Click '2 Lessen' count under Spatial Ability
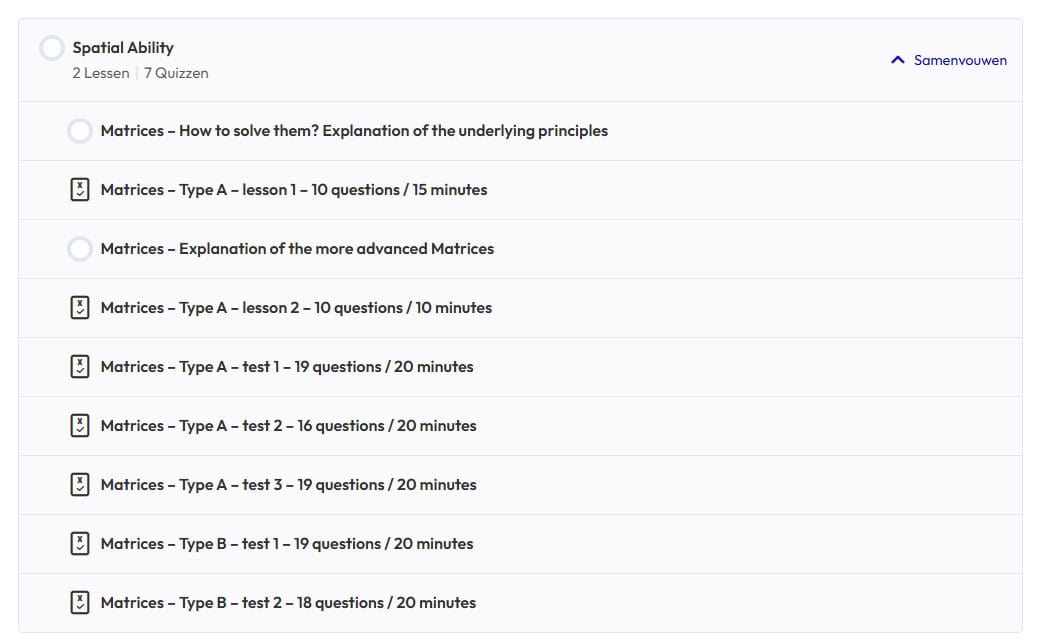 tap(100, 73)
